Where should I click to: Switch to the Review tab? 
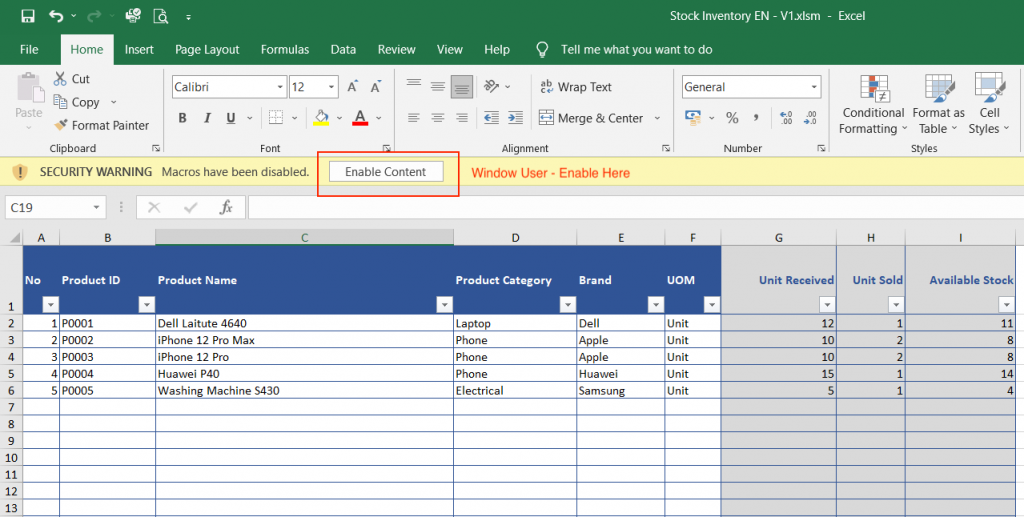click(x=396, y=50)
